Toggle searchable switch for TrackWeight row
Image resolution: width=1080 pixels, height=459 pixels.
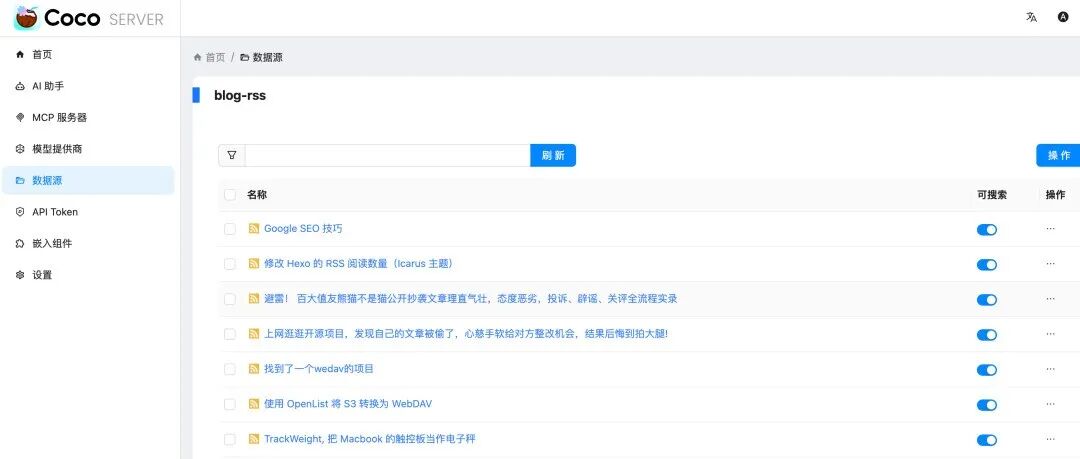coord(986,440)
